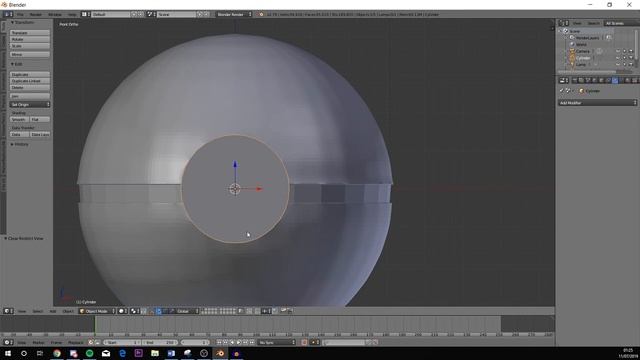The image size is (640, 360).
Task: Jump to the last frame
Action: [252, 342]
